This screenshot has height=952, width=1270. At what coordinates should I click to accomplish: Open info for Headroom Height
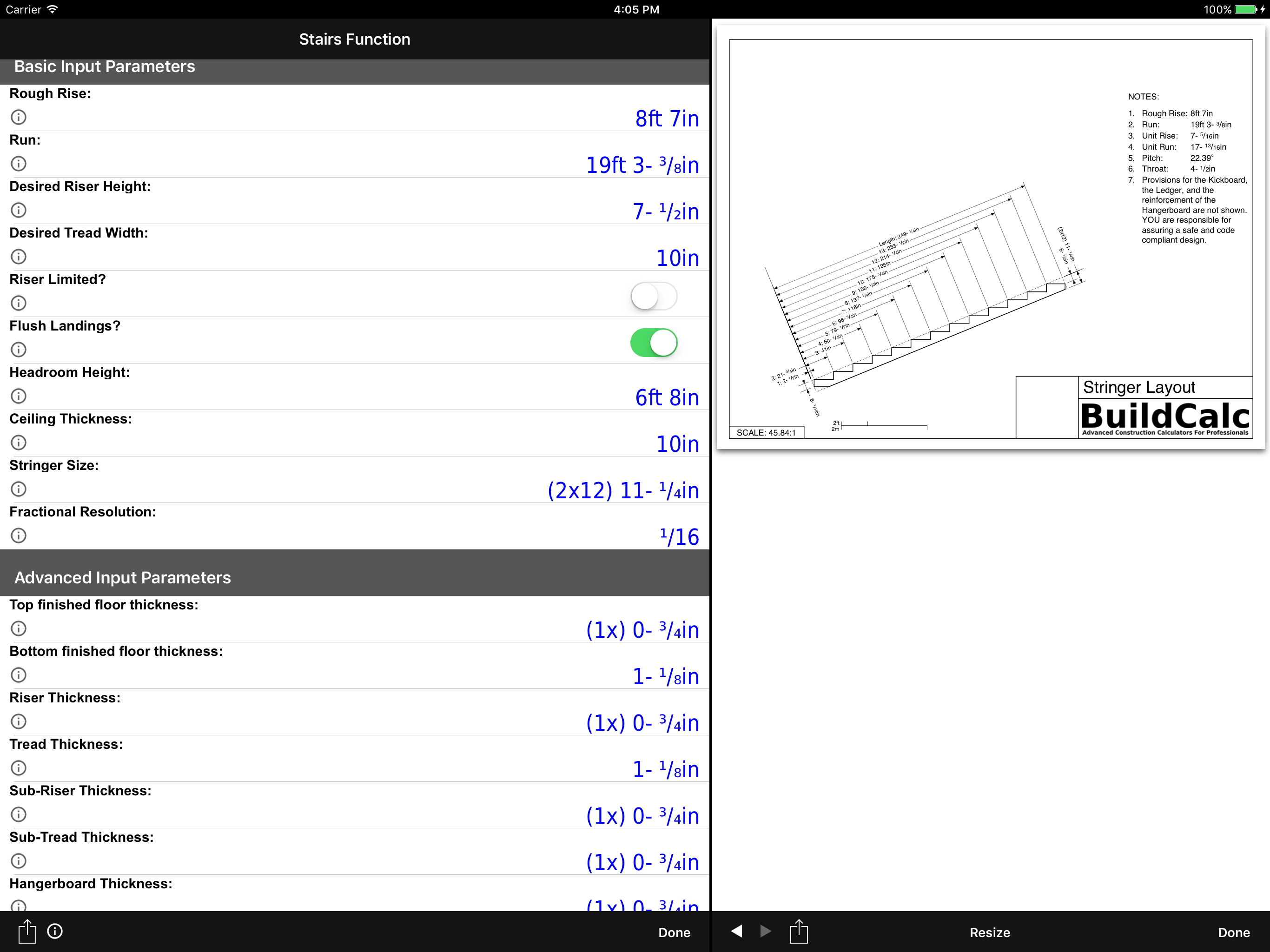(x=19, y=396)
